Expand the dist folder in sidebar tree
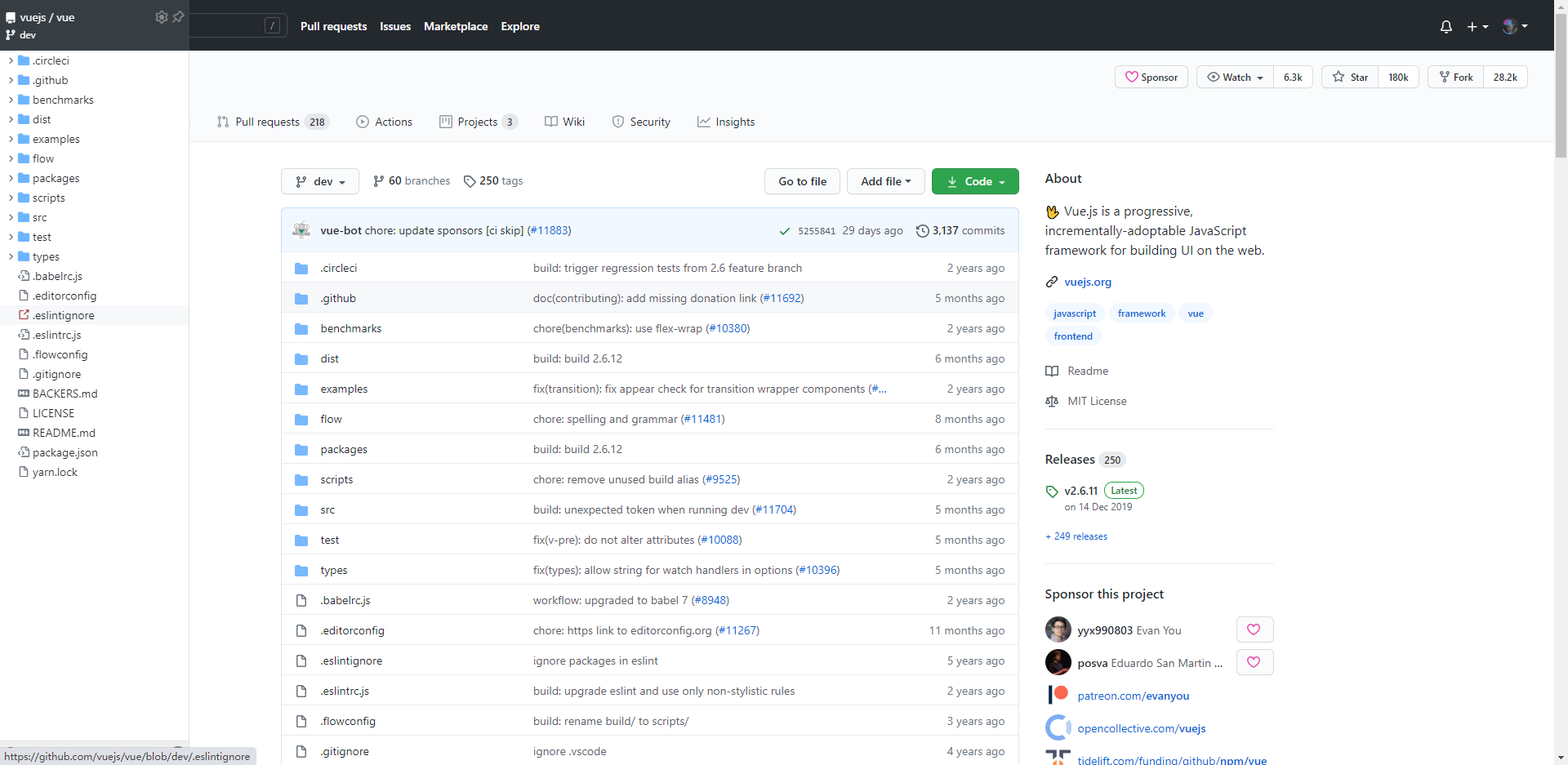Screen dimensions: 1568x765 pyautogui.click(x=11, y=119)
